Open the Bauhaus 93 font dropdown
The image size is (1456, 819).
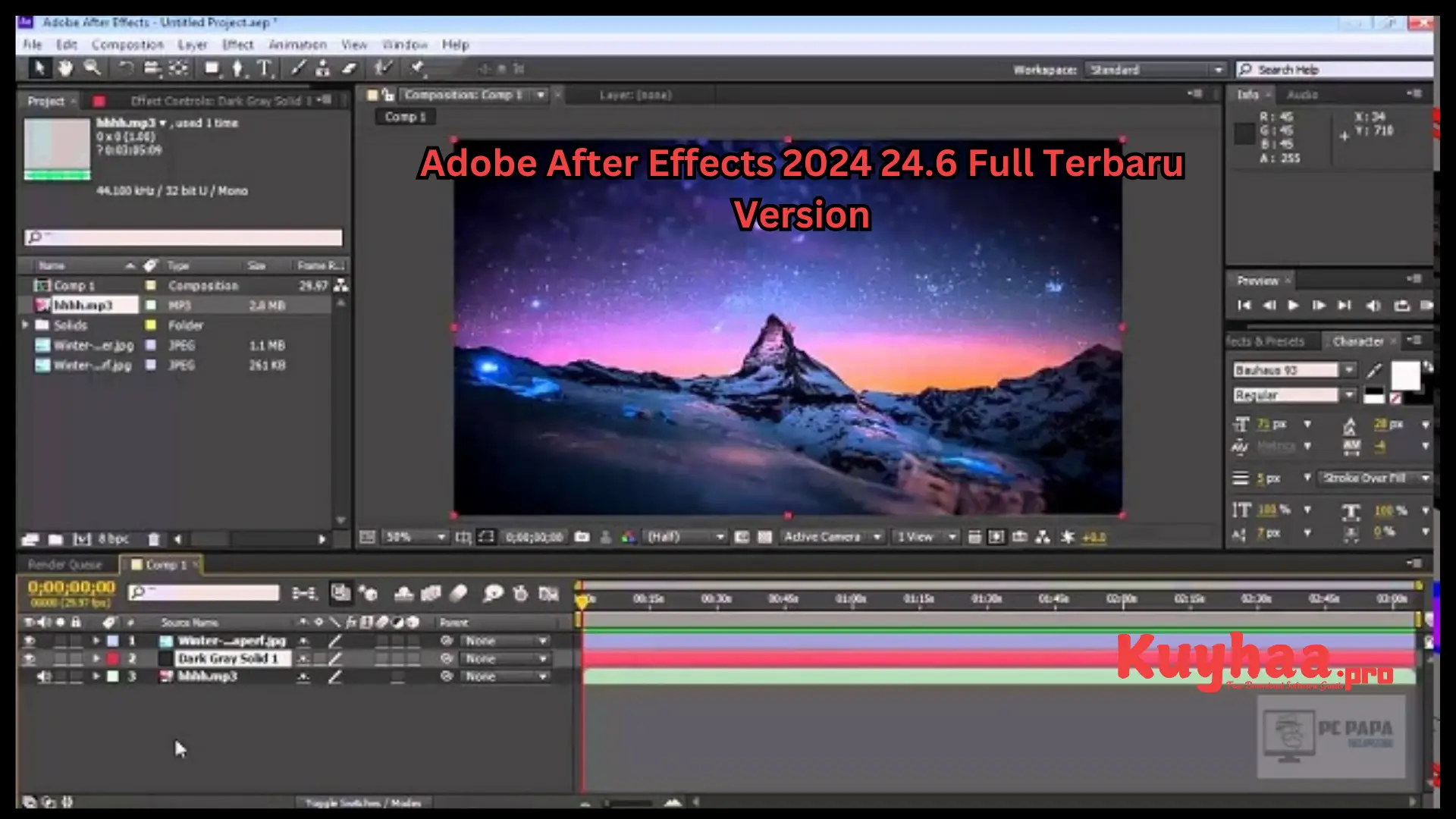[1350, 370]
